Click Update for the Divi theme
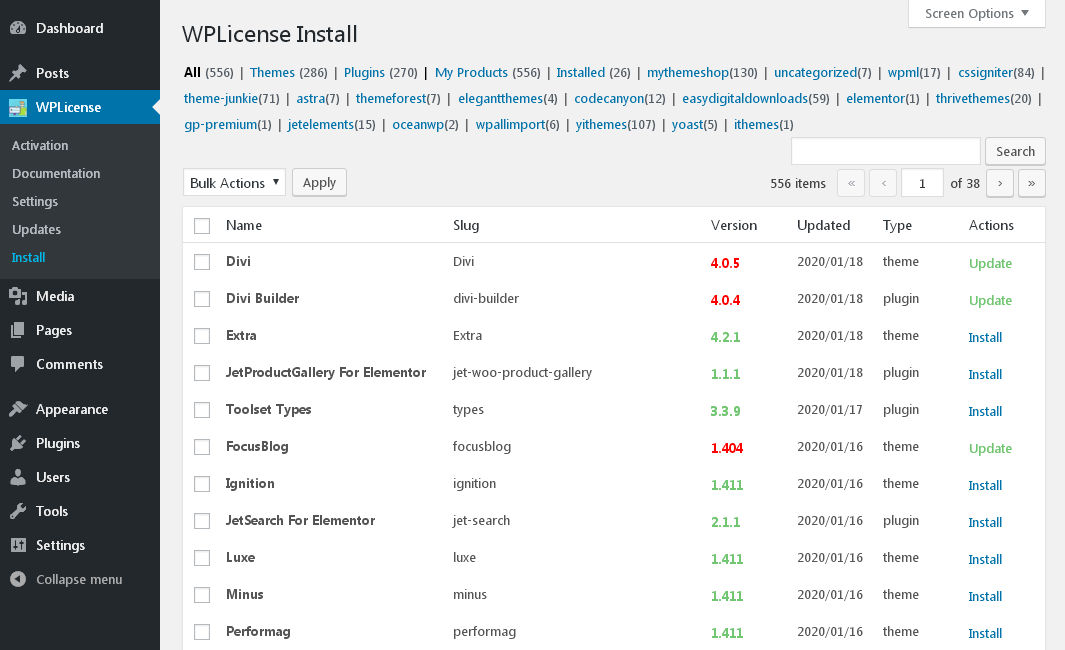The image size is (1065, 650). [990, 264]
